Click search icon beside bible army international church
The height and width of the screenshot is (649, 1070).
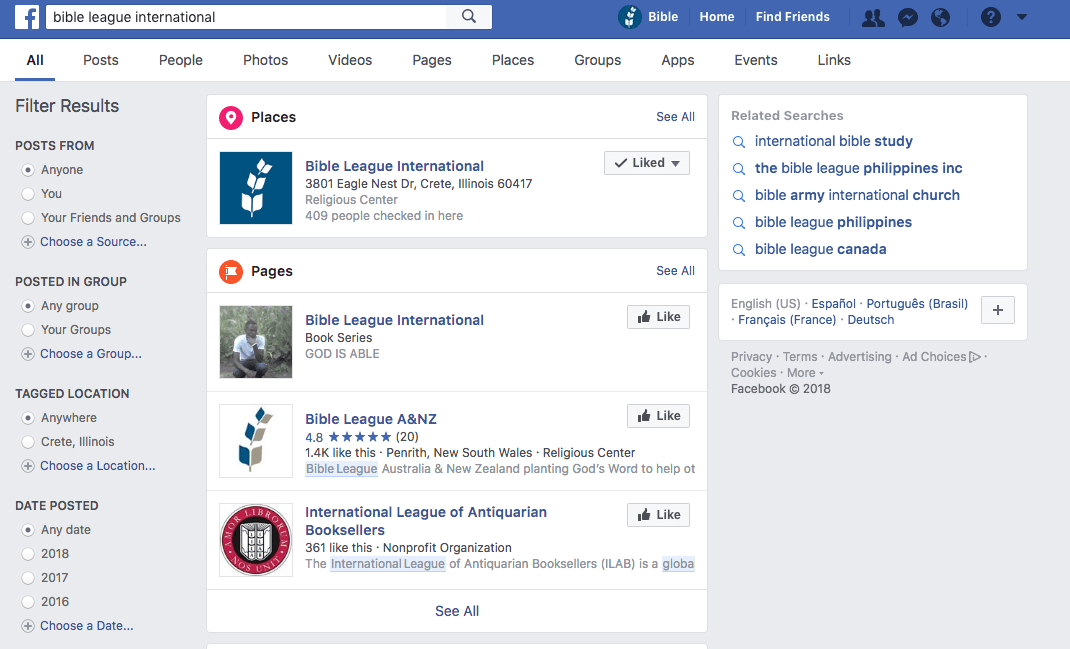[738, 196]
